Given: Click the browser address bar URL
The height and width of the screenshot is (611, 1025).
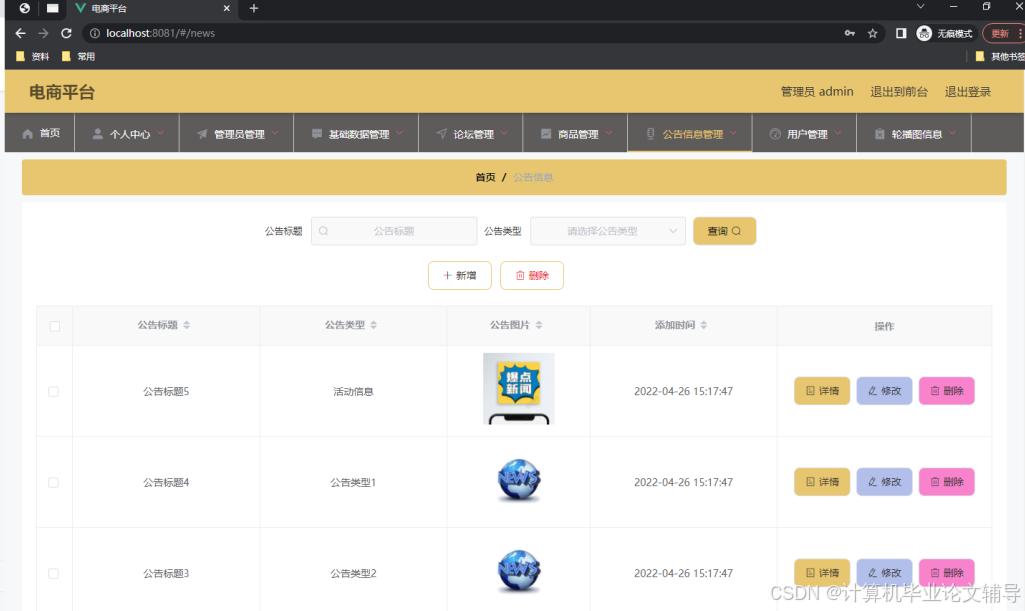Looking at the screenshot, I should coord(160,33).
